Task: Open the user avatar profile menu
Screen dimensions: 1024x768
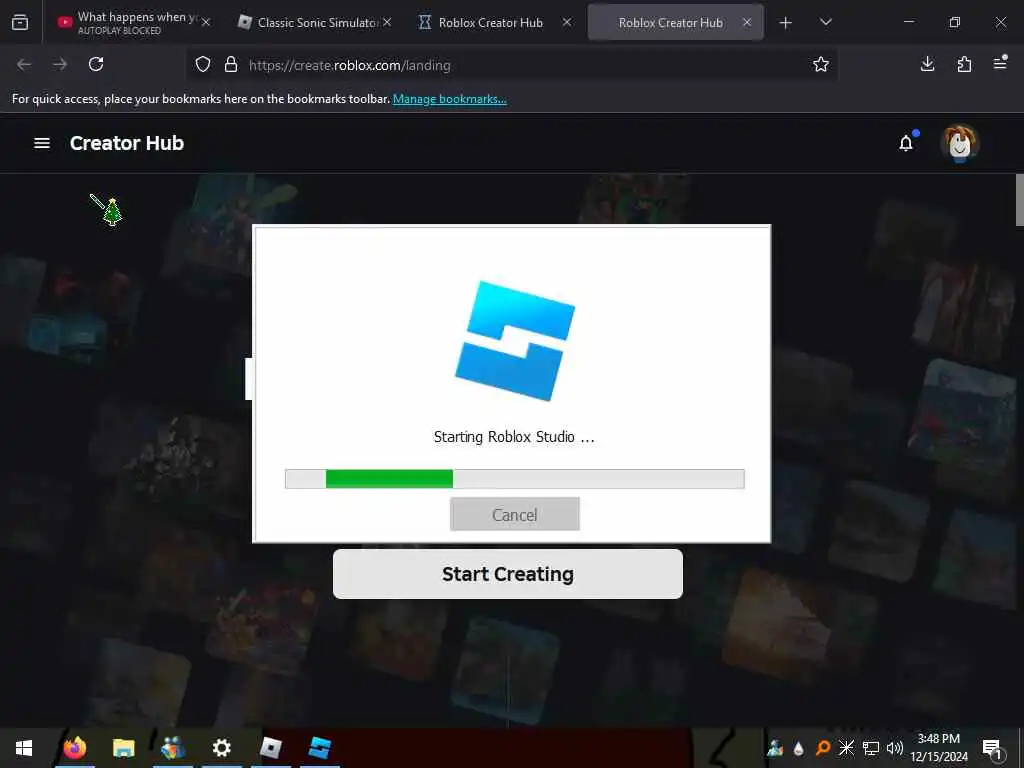Action: (x=959, y=143)
